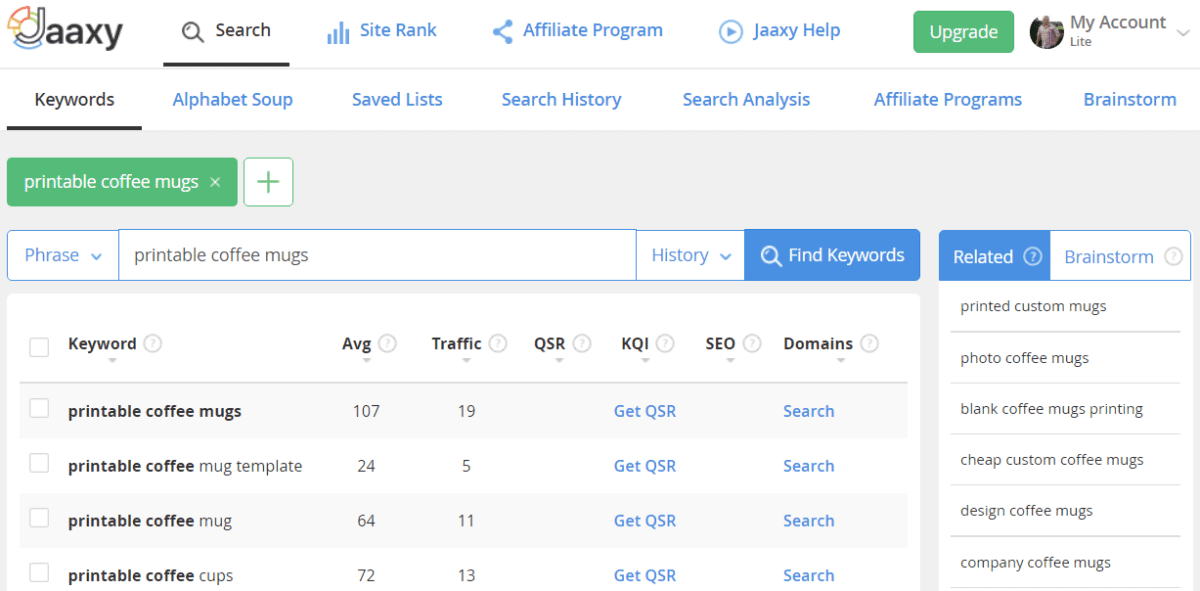1200x591 pixels.
Task: Sort by Domains column arrow
Action: 840,361
